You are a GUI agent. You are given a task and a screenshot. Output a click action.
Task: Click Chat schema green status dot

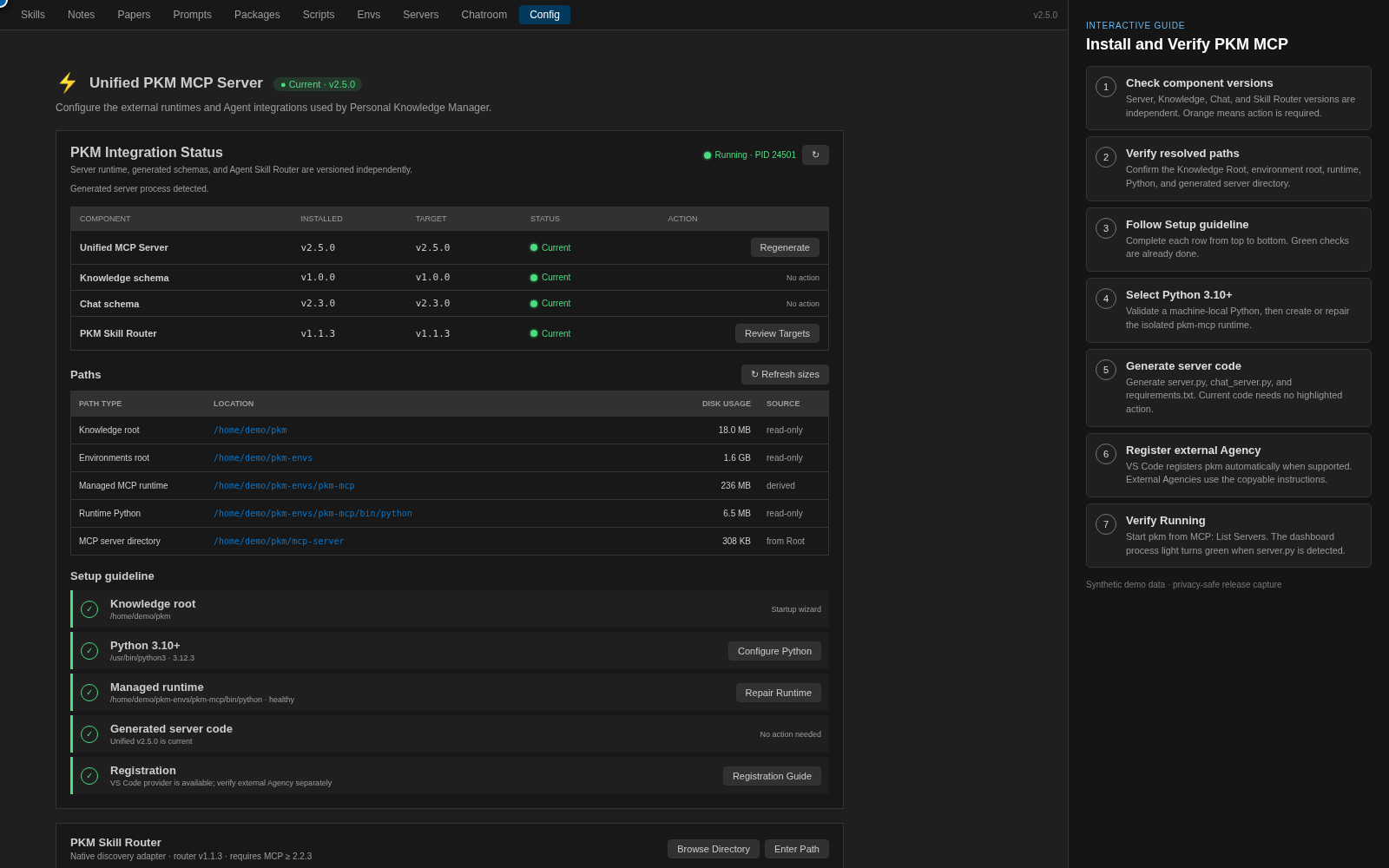[534, 304]
